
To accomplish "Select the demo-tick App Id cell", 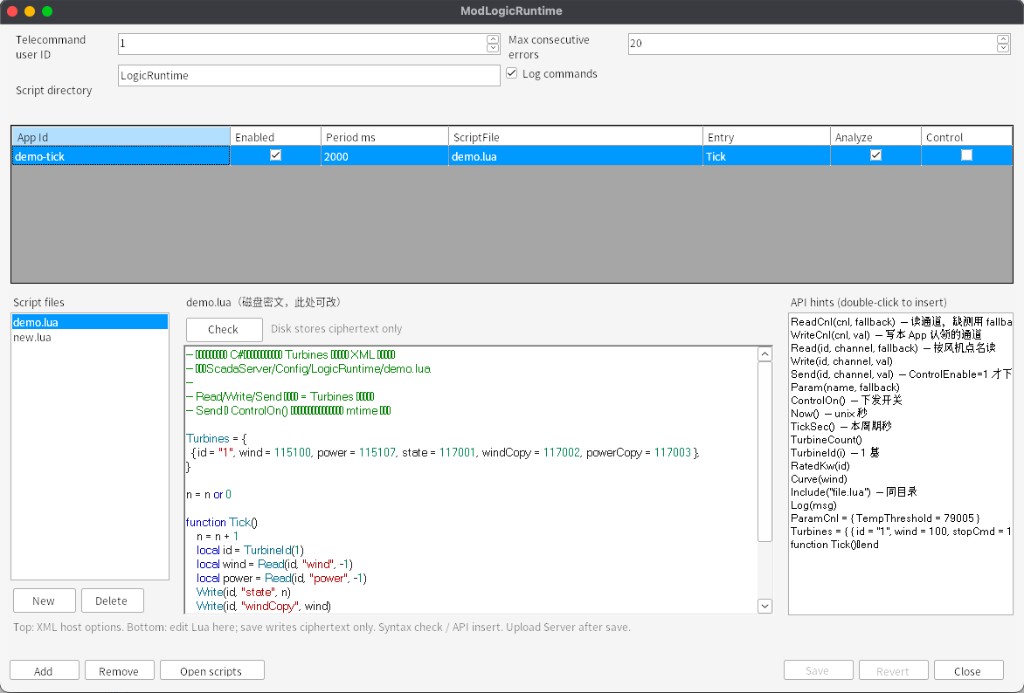I will tap(121, 156).
